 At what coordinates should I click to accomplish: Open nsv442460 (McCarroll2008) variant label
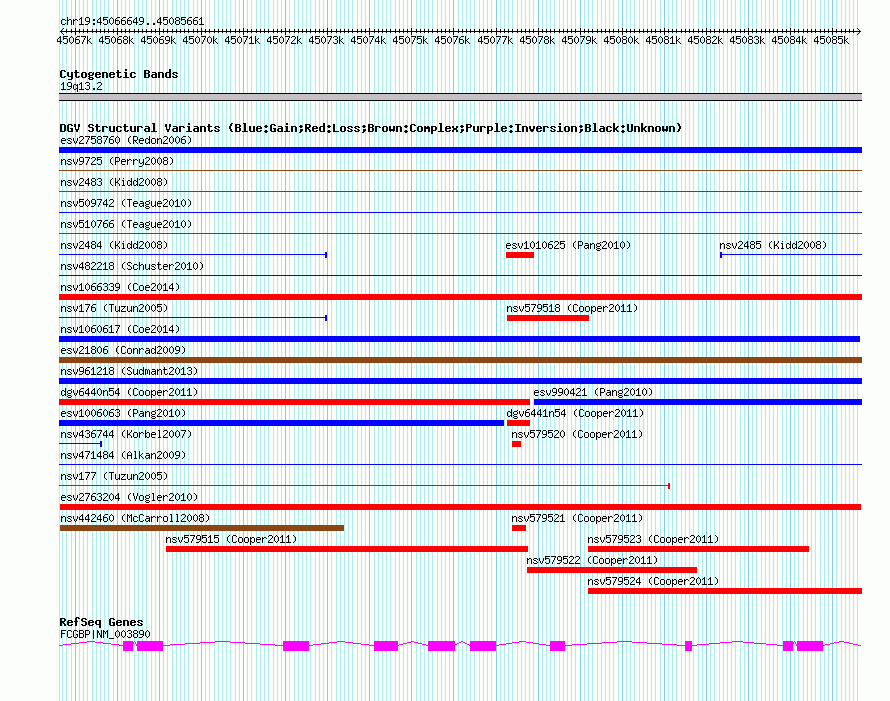click(x=135, y=518)
